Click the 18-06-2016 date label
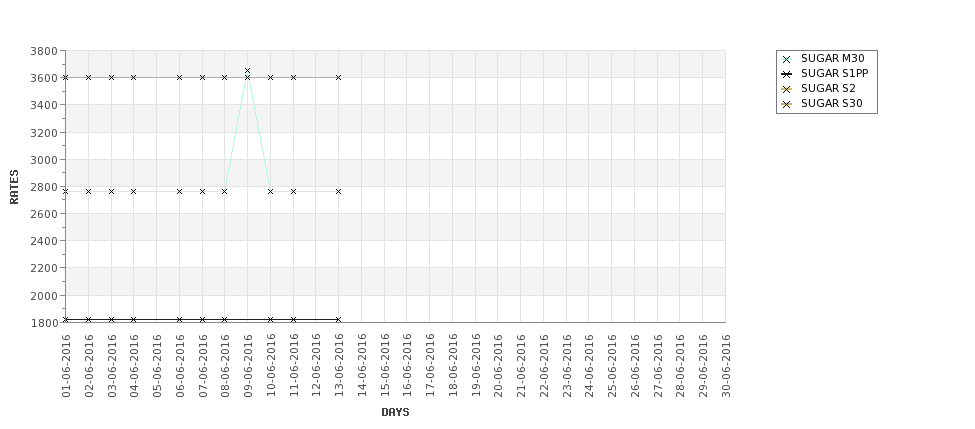This screenshot has height=429, width=975. [453, 366]
